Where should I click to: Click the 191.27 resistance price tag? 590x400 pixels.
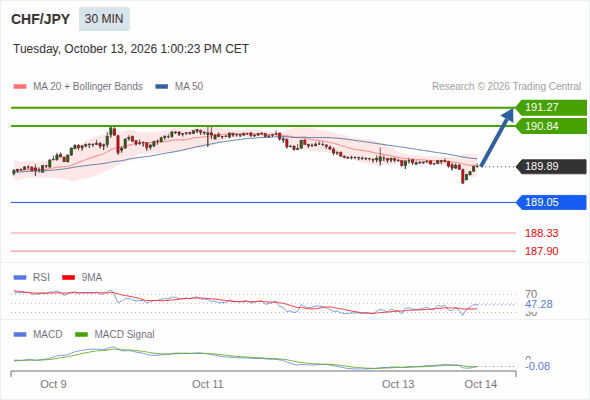[551, 108]
